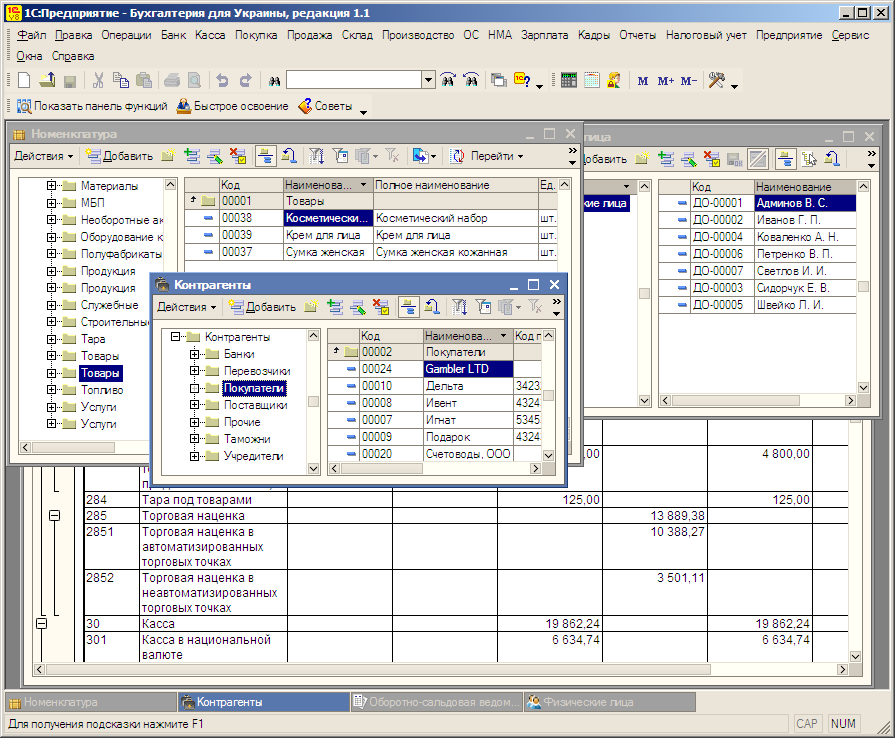The width and height of the screenshot is (895, 738).
Task: Open the Зарплата menu
Action: click(543, 35)
